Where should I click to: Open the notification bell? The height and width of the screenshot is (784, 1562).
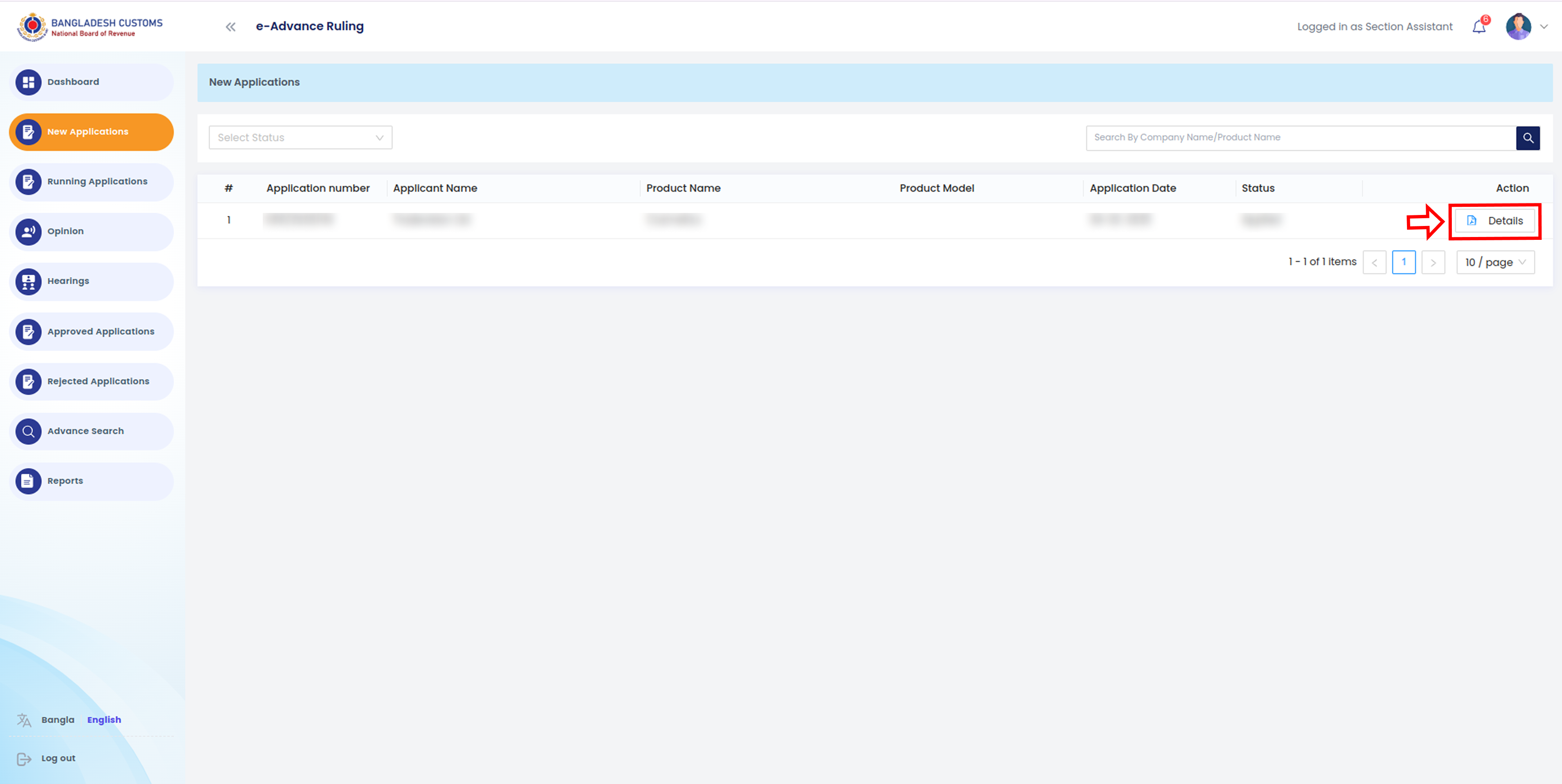(1479, 27)
